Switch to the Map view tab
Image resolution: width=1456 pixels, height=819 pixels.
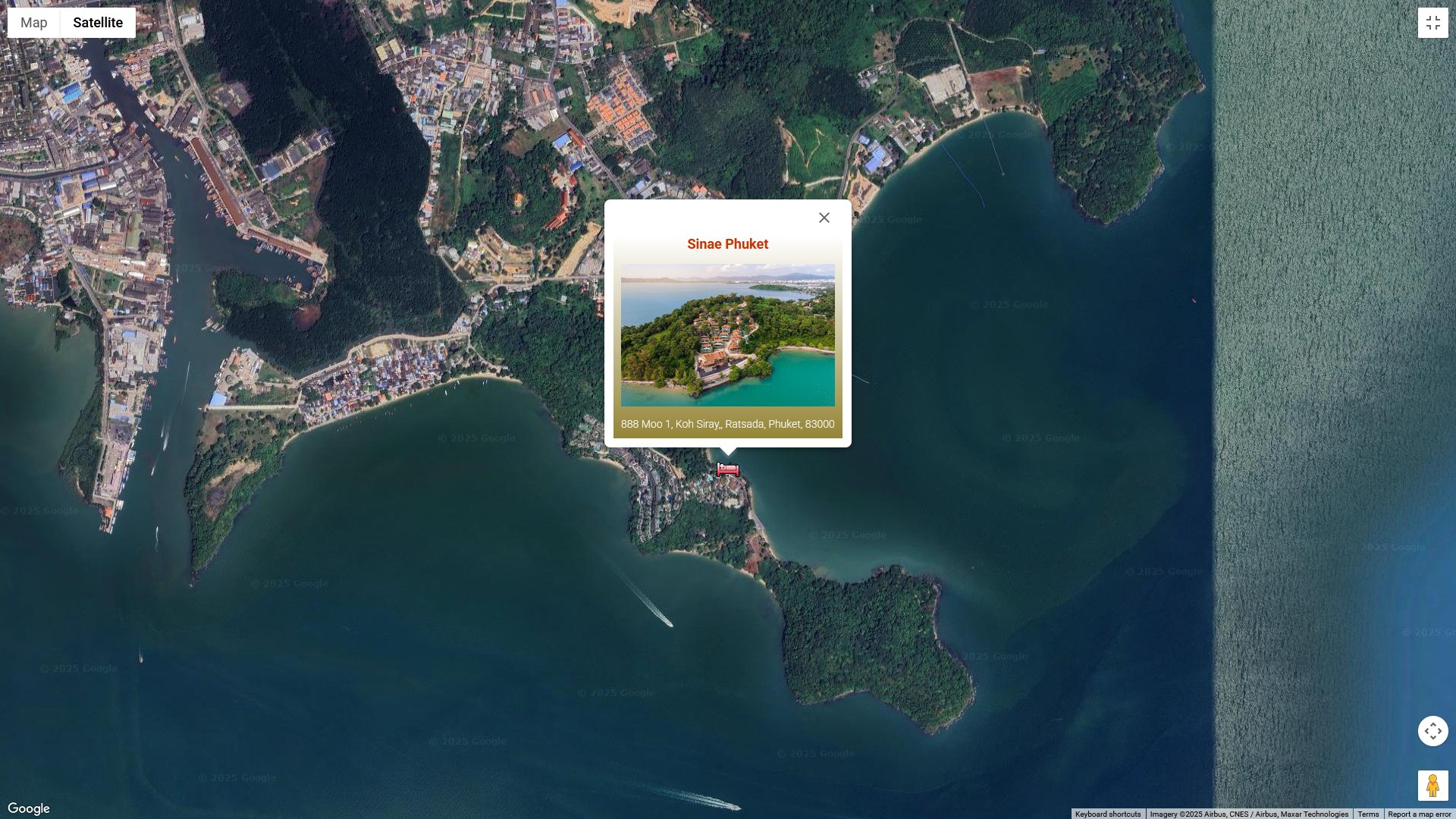(34, 23)
